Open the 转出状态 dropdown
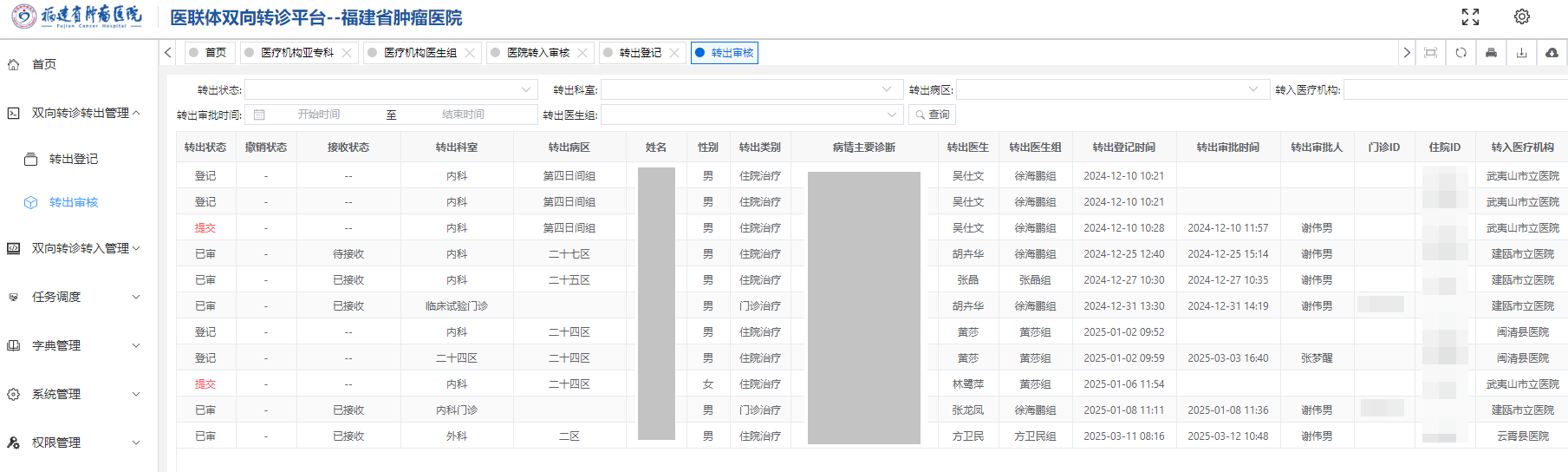 (390, 89)
